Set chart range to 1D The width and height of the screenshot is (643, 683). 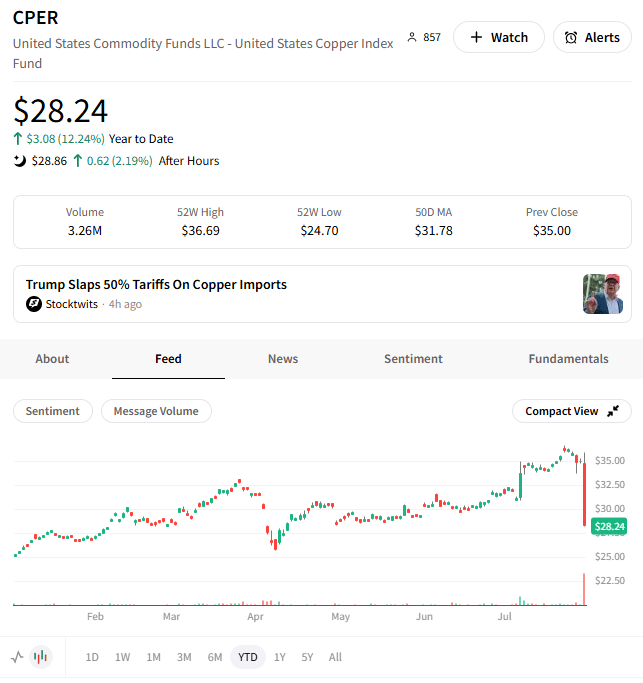click(92, 657)
